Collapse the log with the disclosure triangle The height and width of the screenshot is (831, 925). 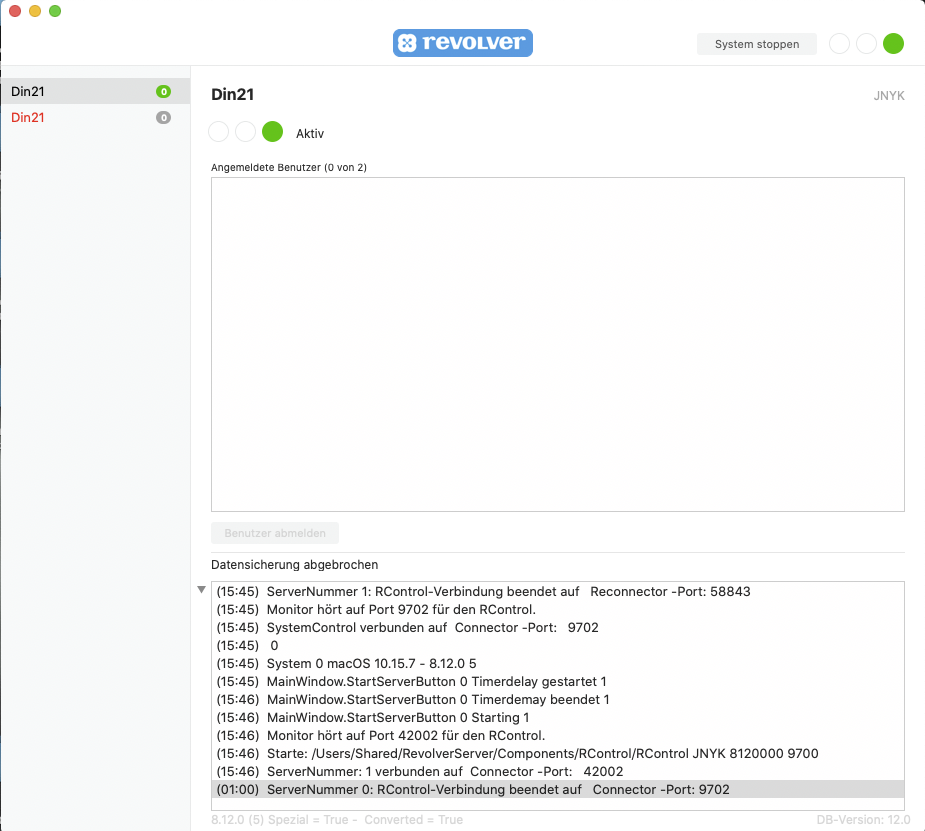point(201,590)
